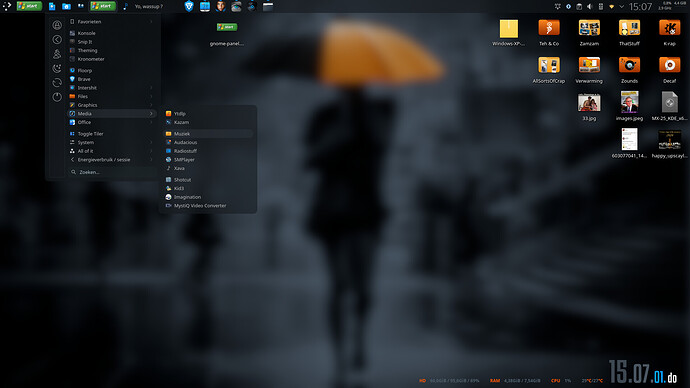Image resolution: width=690 pixels, height=388 pixels.
Task: Open the gnome-panel desktop file
Action: 227,33
